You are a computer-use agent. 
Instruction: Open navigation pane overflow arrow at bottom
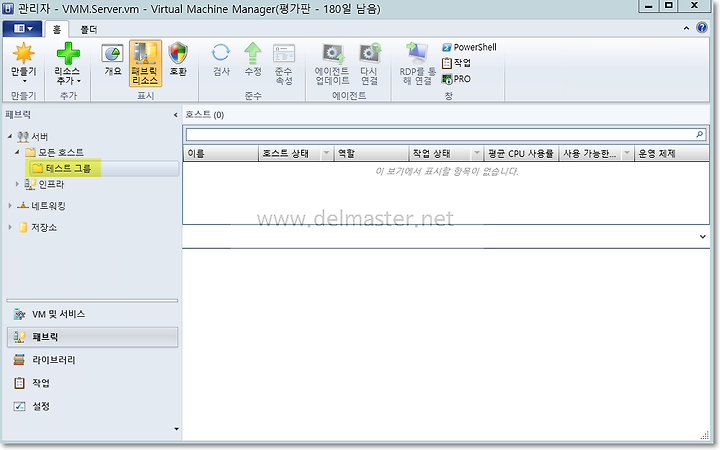coord(176,429)
